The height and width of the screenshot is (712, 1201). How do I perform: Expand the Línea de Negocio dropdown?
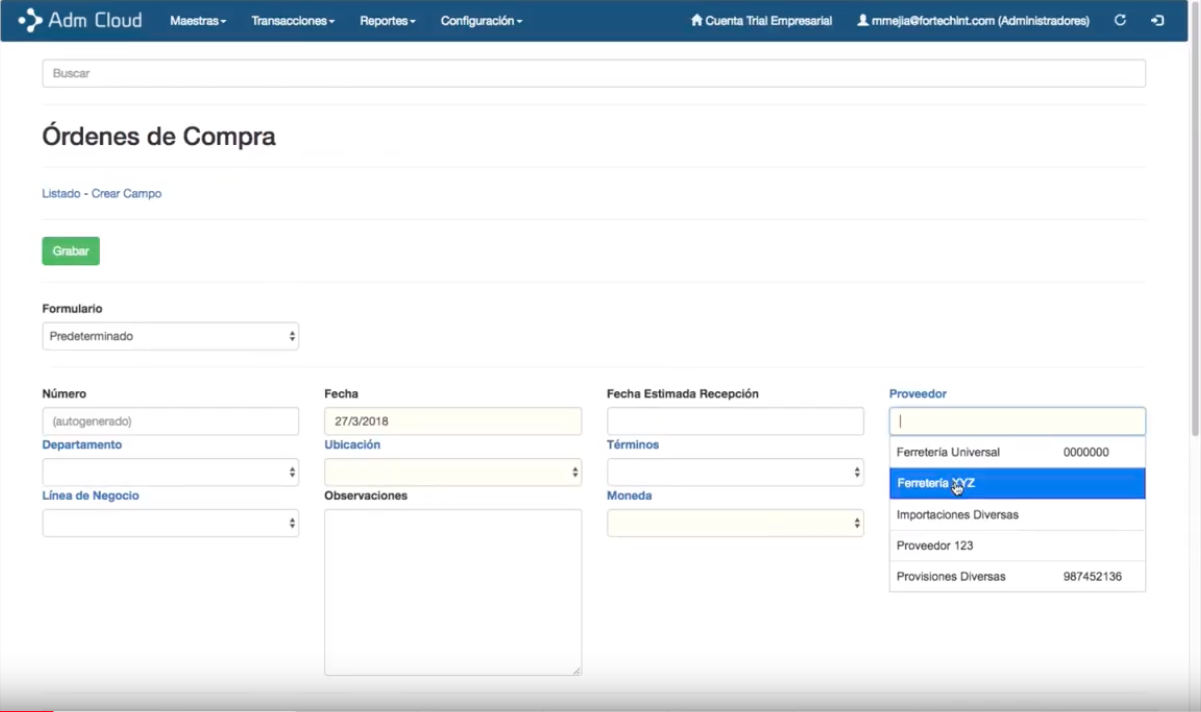coord(170,521)
